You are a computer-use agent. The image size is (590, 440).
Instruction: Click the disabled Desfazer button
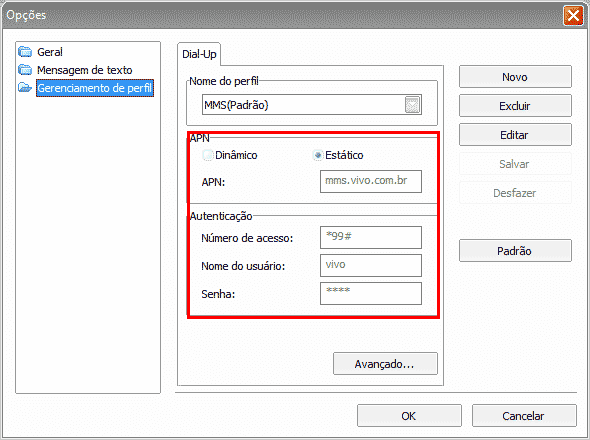pyautogui.click(x=515, y=193)
